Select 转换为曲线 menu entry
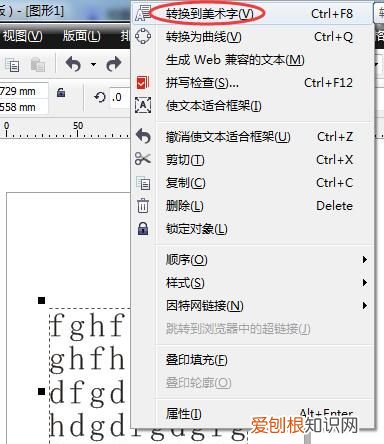Screen dimensions: 384x444 (x=253, y=37)
